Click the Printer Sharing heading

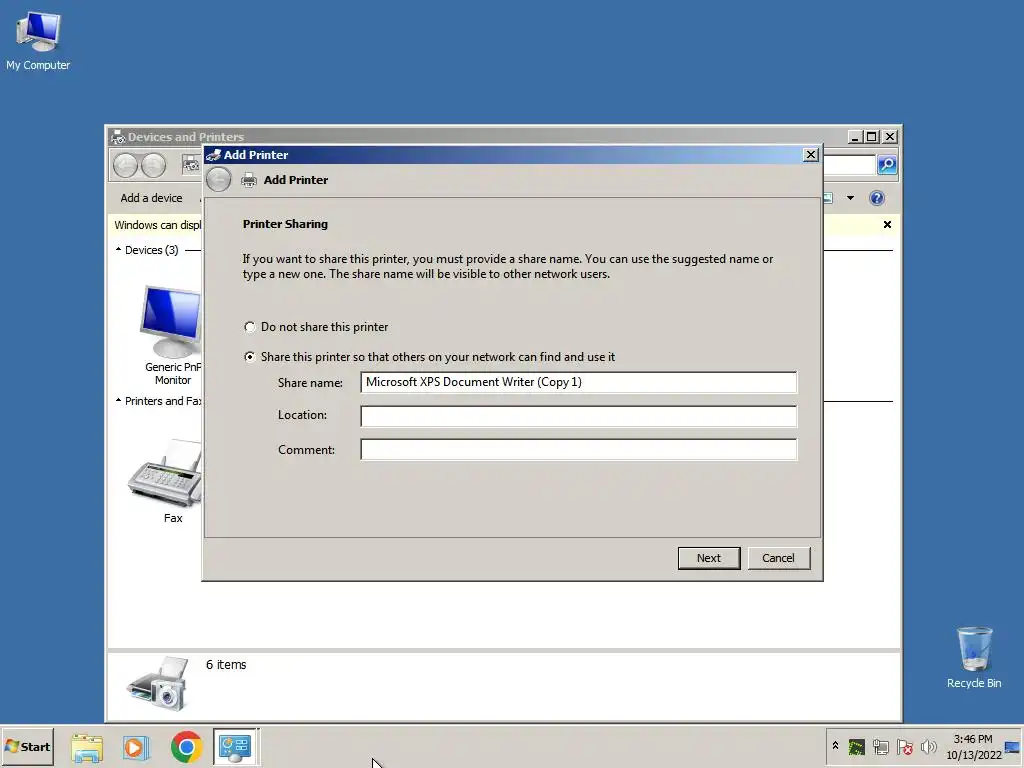(285, 224)
